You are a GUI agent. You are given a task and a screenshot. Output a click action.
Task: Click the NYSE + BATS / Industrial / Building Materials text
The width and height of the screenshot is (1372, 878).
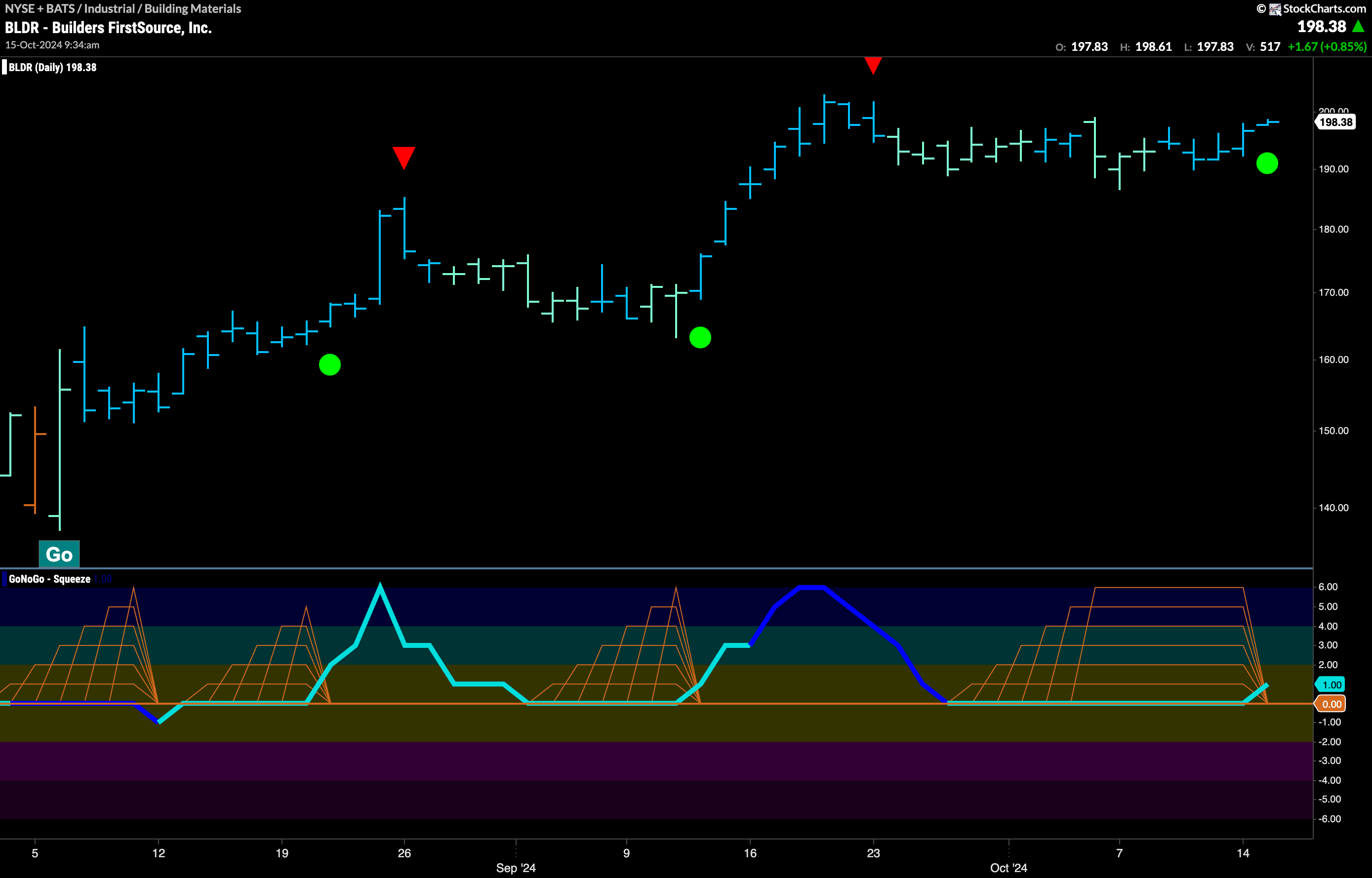coord(122,8)
